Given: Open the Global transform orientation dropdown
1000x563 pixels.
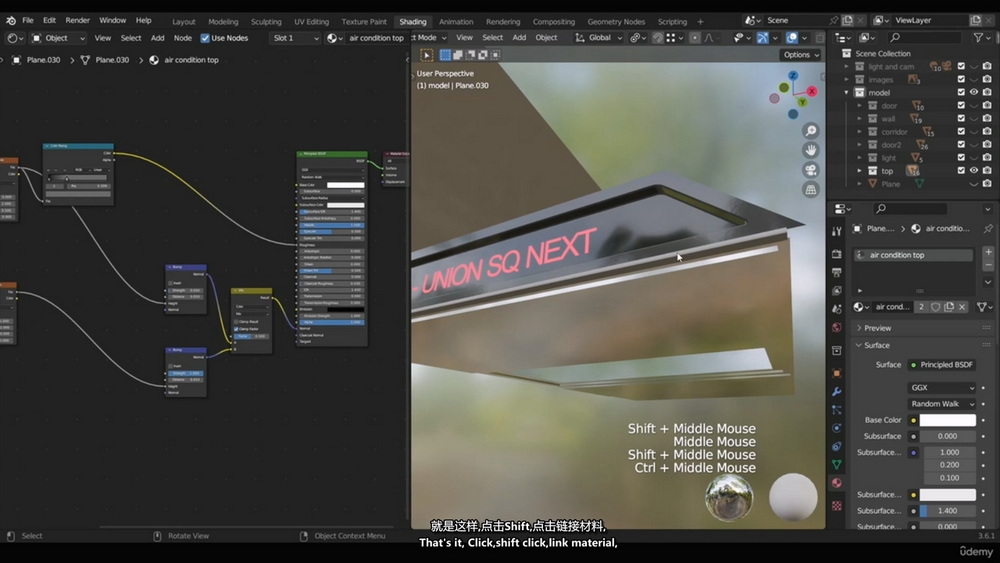Looking at the screenshot, I should [x=598, y=38].
